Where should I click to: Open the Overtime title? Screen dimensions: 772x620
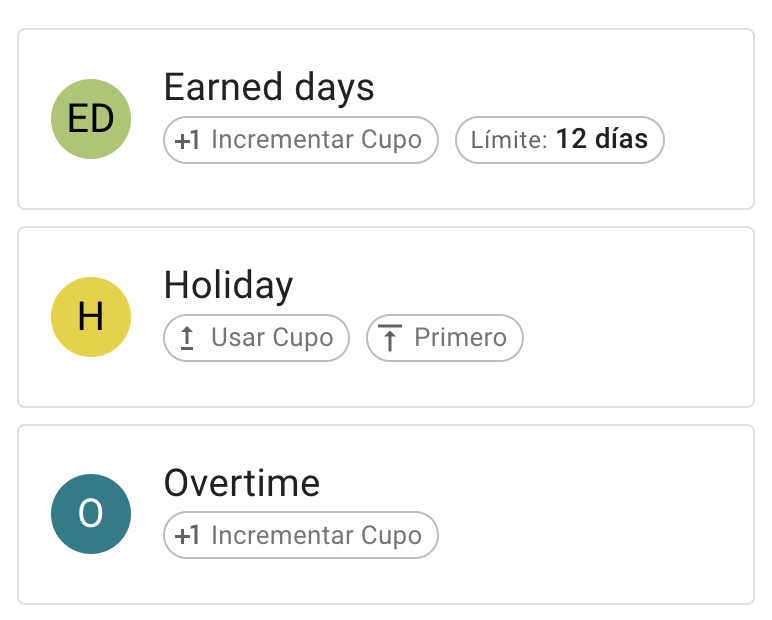pos(242,483)
